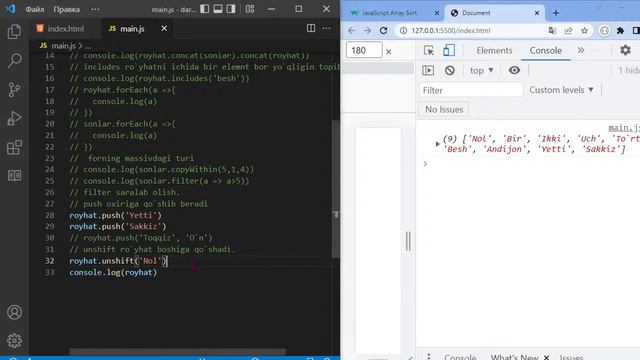Click the DevTools panel resize handle
This screenshot has height=360, width=640.
pos(408,241)
